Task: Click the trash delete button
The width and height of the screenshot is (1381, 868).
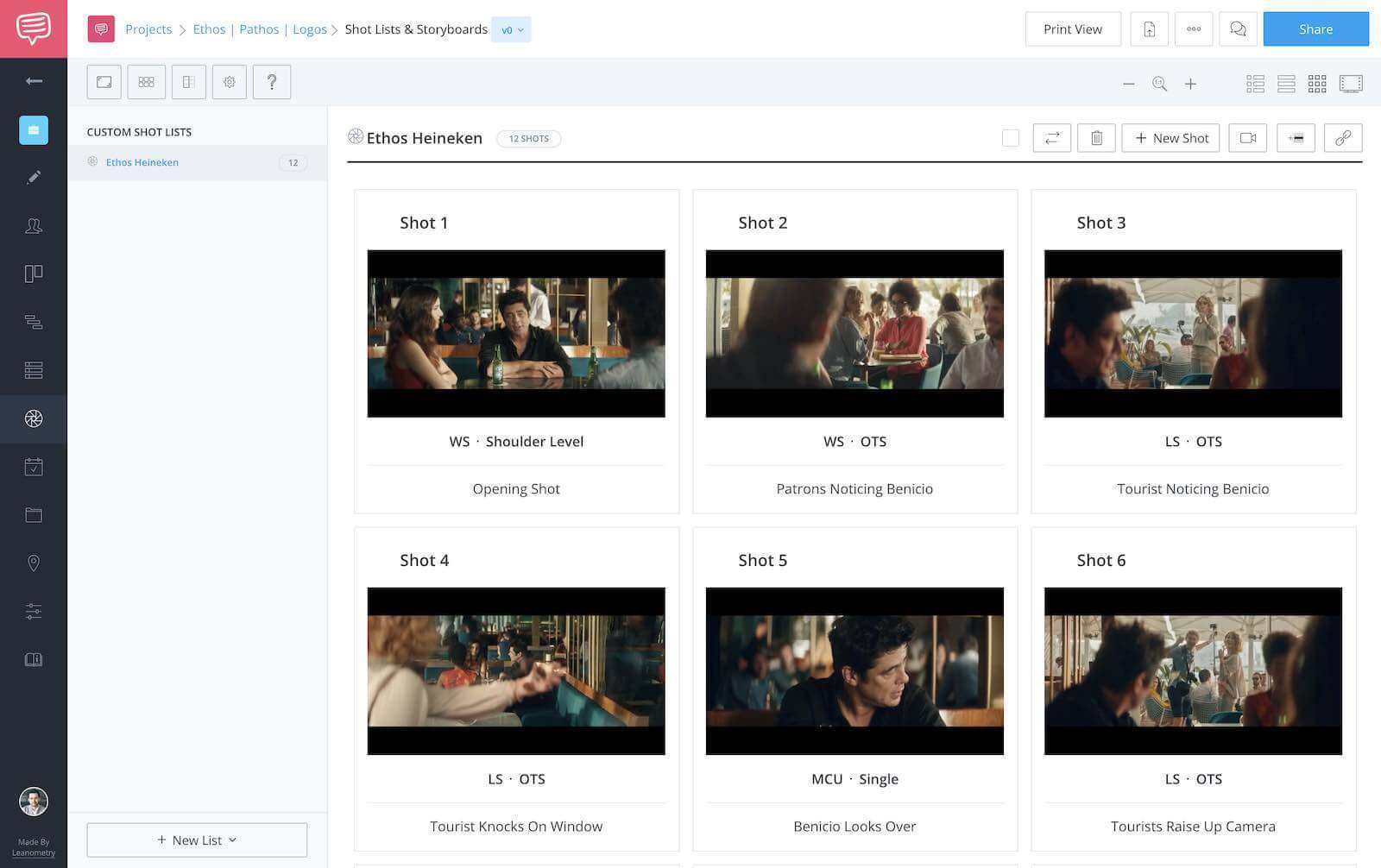Action: tap(1096, 138)
